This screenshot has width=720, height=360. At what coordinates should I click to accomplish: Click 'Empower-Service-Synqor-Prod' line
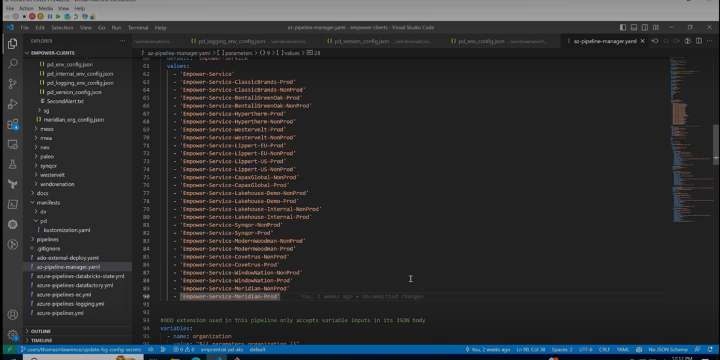coord(227,233)
